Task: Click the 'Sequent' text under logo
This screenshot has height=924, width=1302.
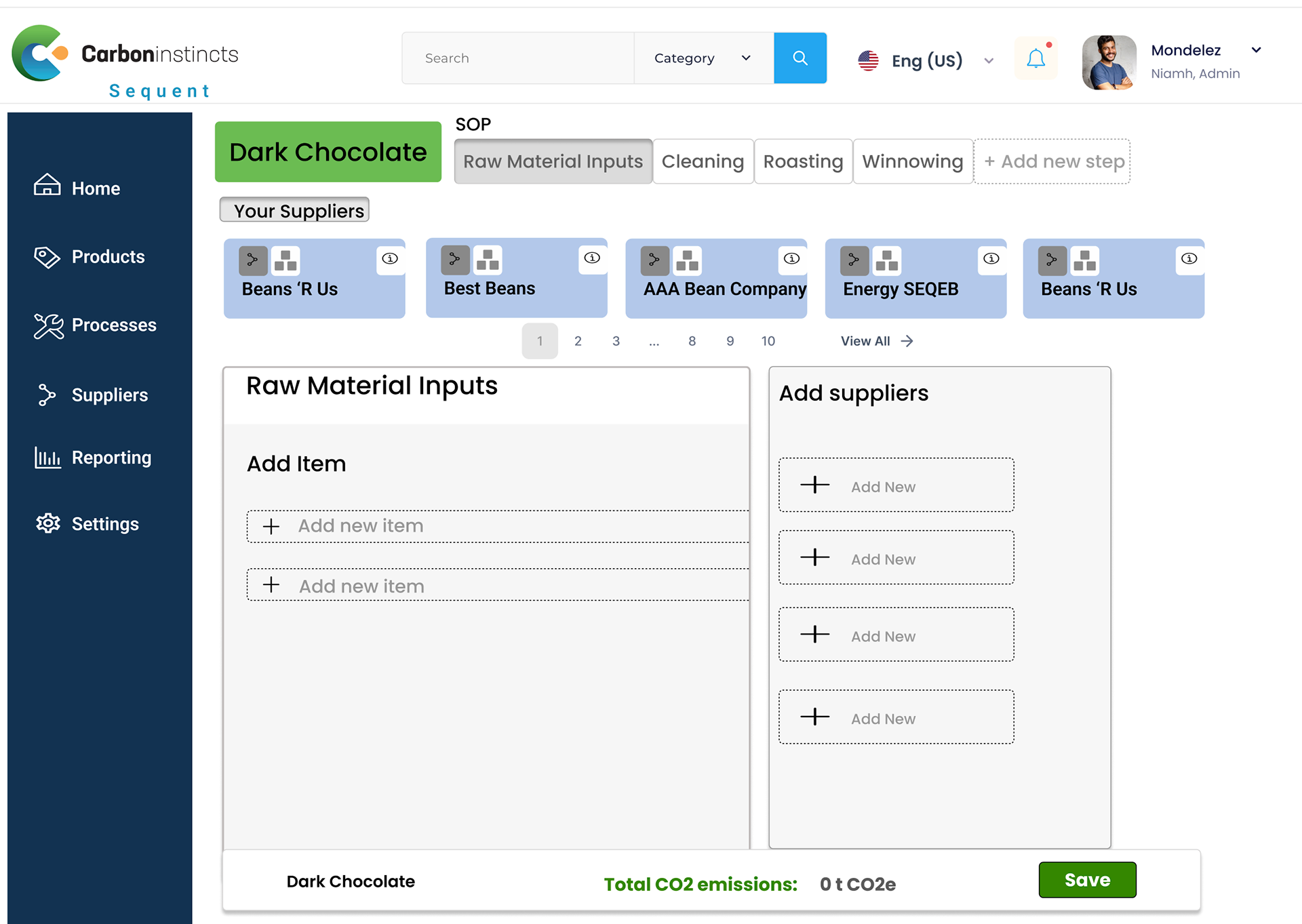Action: pos(159,91)
